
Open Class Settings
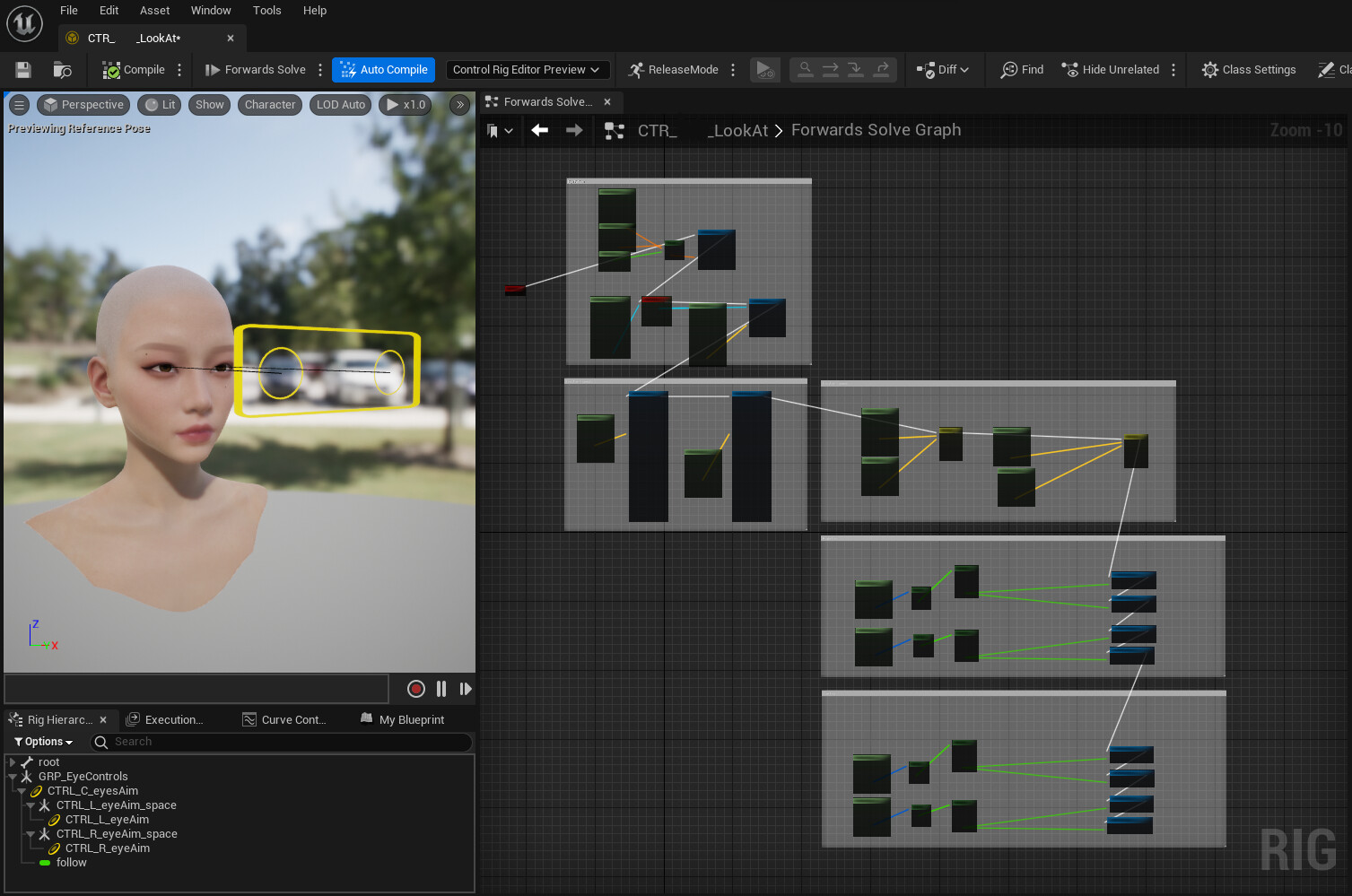tap(1249, 70)
